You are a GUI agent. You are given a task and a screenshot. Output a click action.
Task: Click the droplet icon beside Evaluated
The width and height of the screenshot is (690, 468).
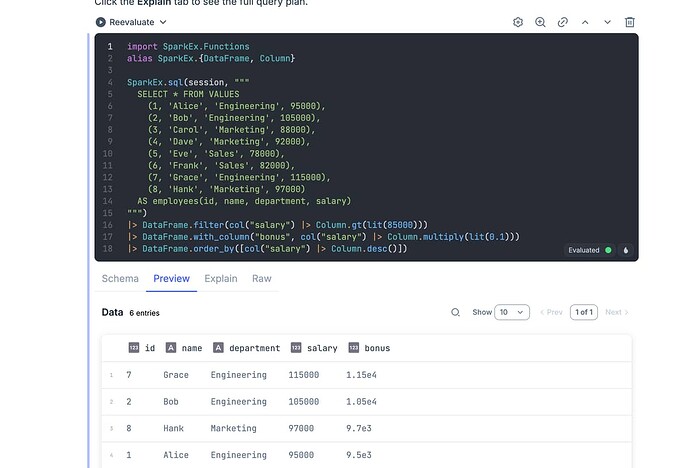coord(626,250)
